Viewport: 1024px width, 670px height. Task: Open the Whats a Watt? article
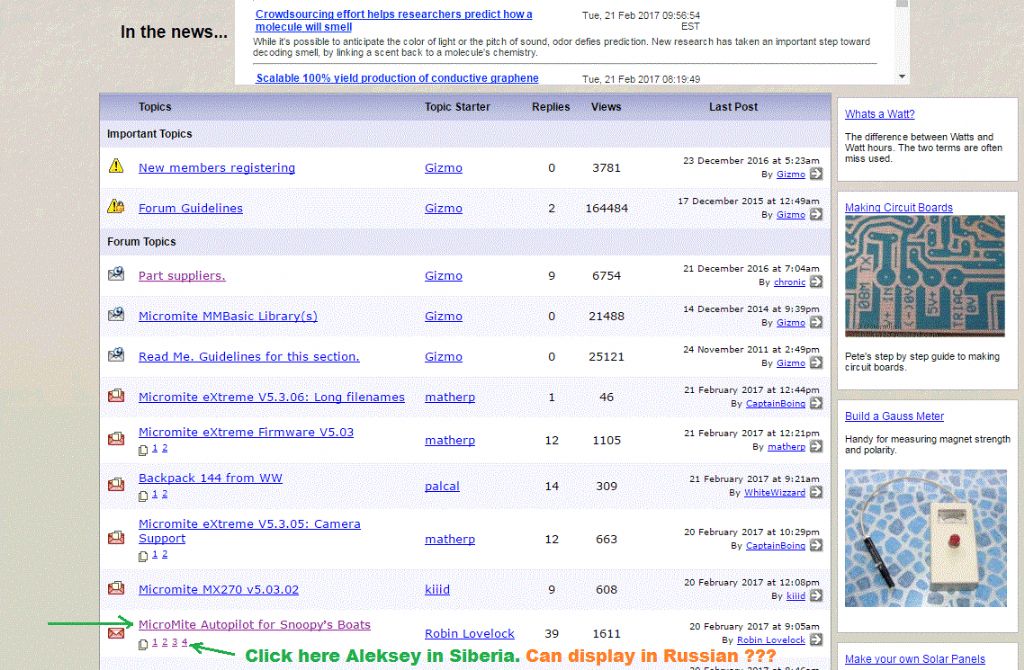[x=879, y=114]
